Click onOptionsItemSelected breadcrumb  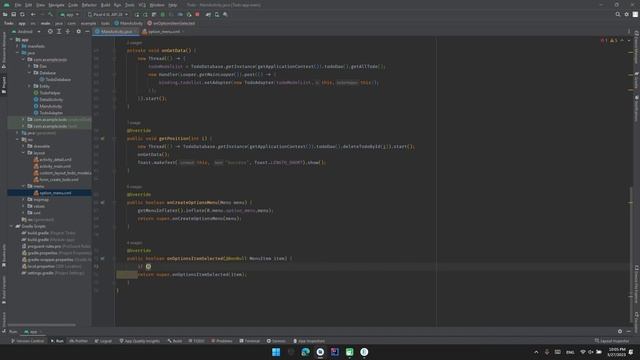pos(171,23)
